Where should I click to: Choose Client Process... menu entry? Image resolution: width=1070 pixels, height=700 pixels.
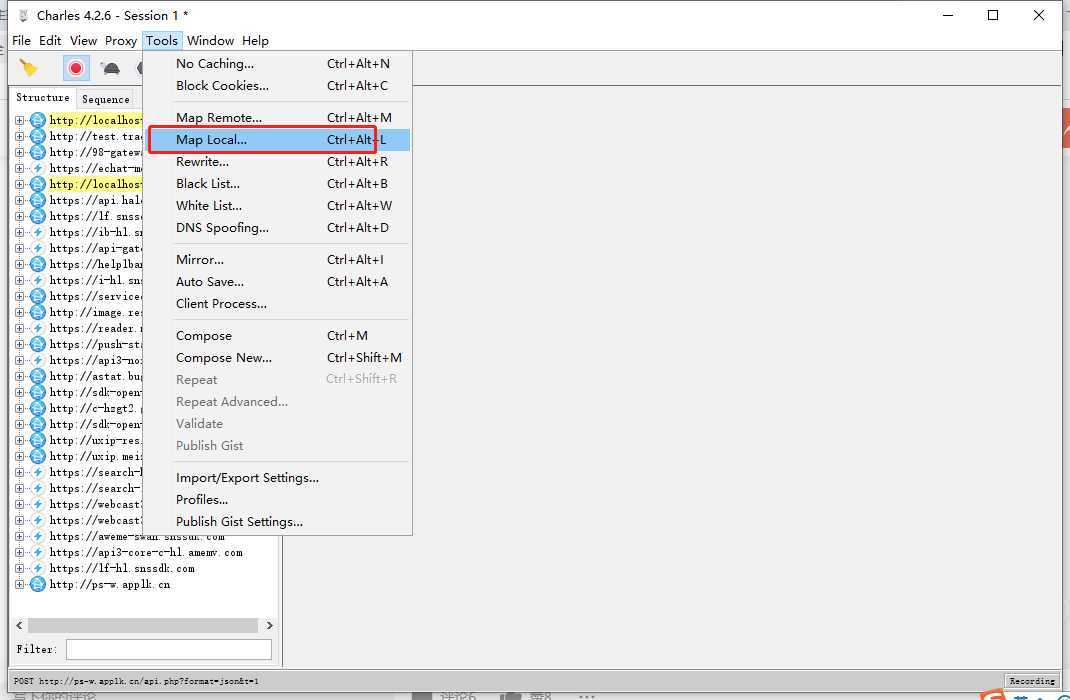coord(278,304)
